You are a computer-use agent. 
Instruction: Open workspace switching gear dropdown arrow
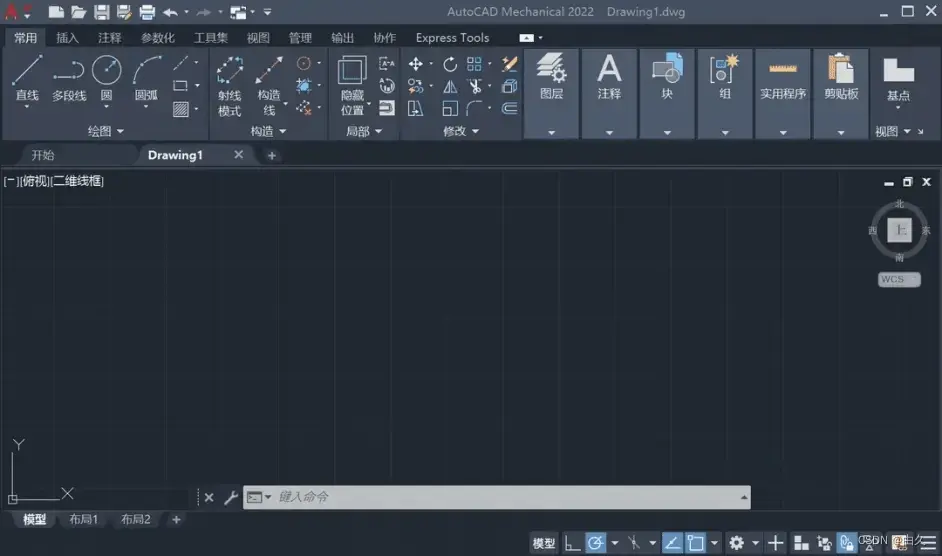(755, 543)
